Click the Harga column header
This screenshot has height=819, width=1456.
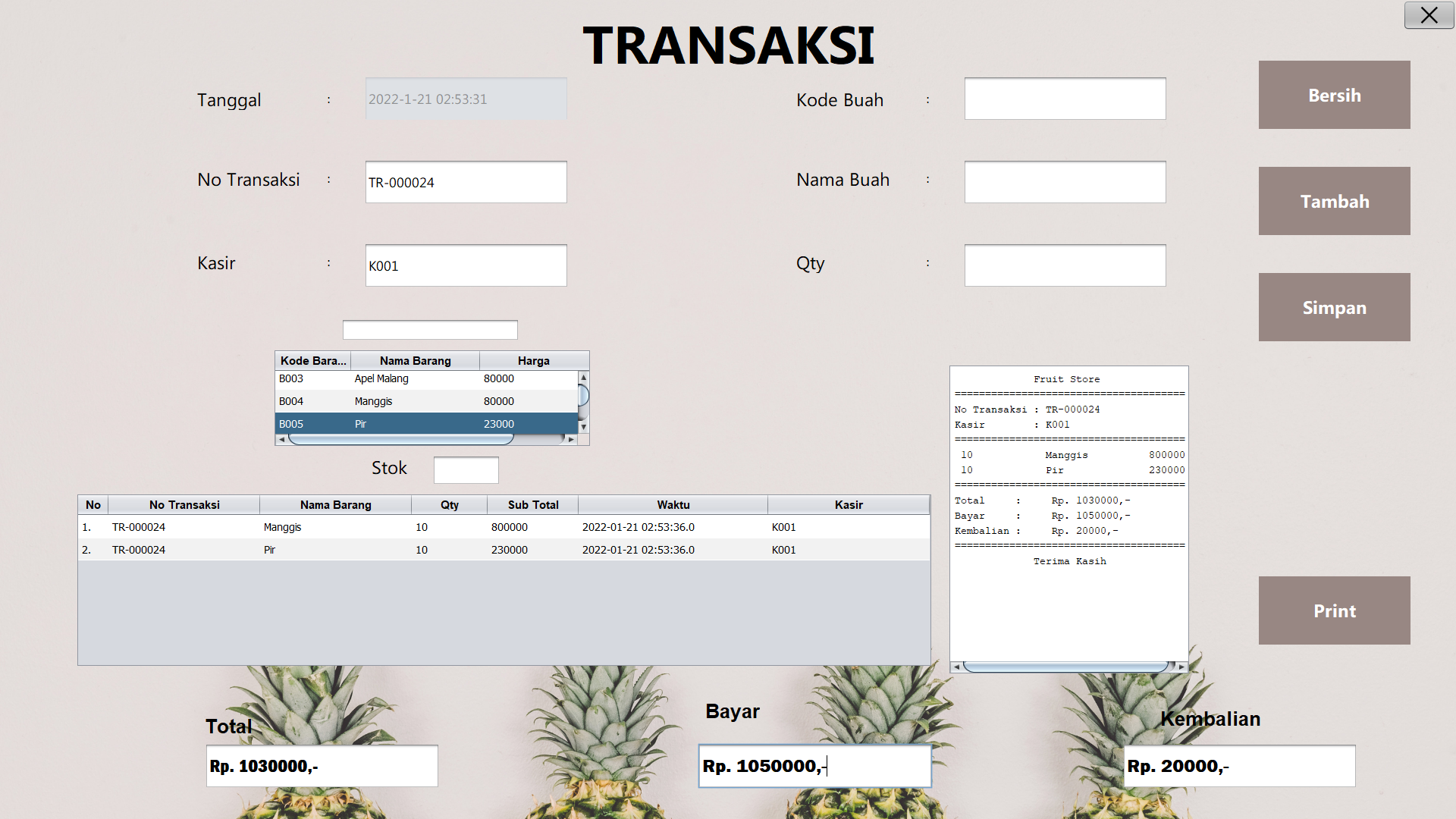tap(533, 361)
